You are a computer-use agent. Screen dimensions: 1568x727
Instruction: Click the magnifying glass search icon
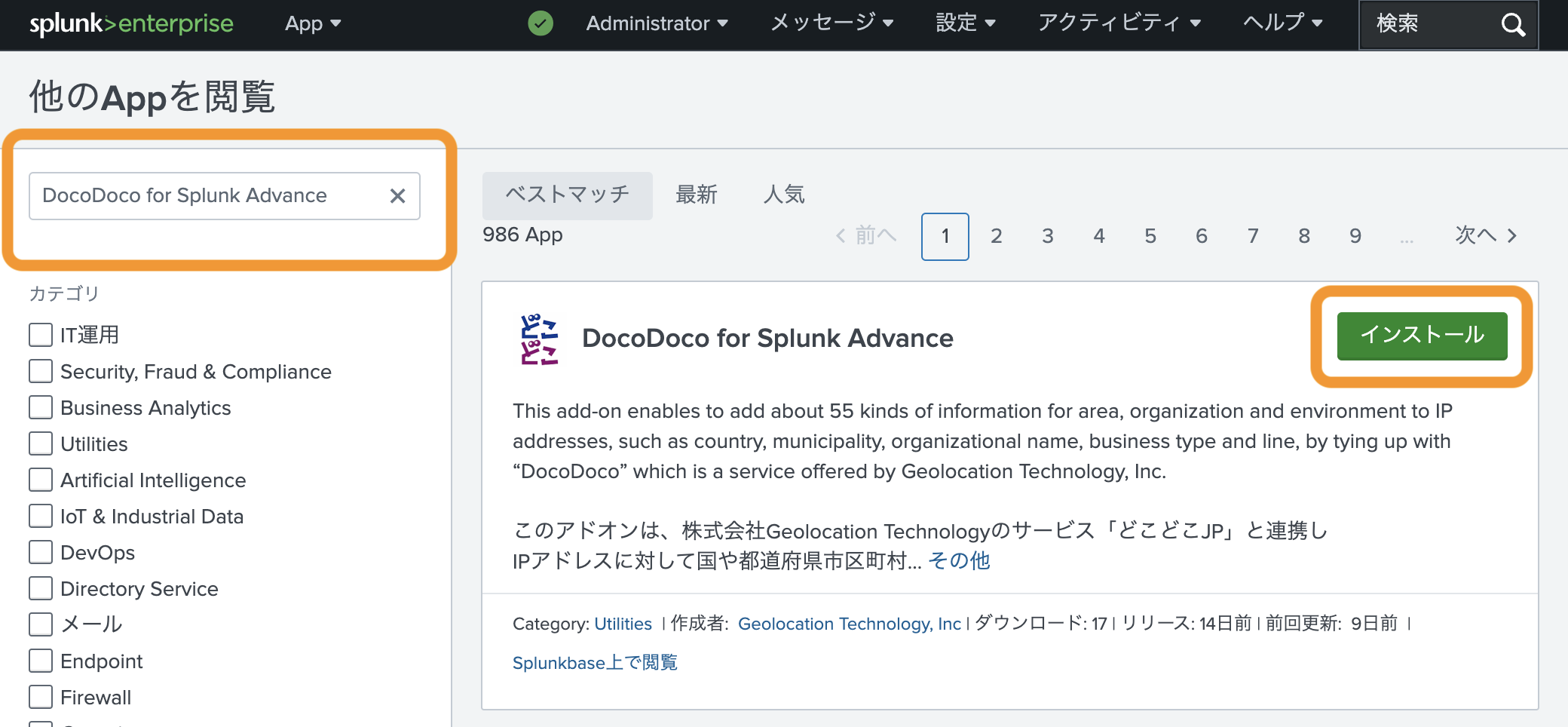pyautogui.click(x=1512, y=25)
